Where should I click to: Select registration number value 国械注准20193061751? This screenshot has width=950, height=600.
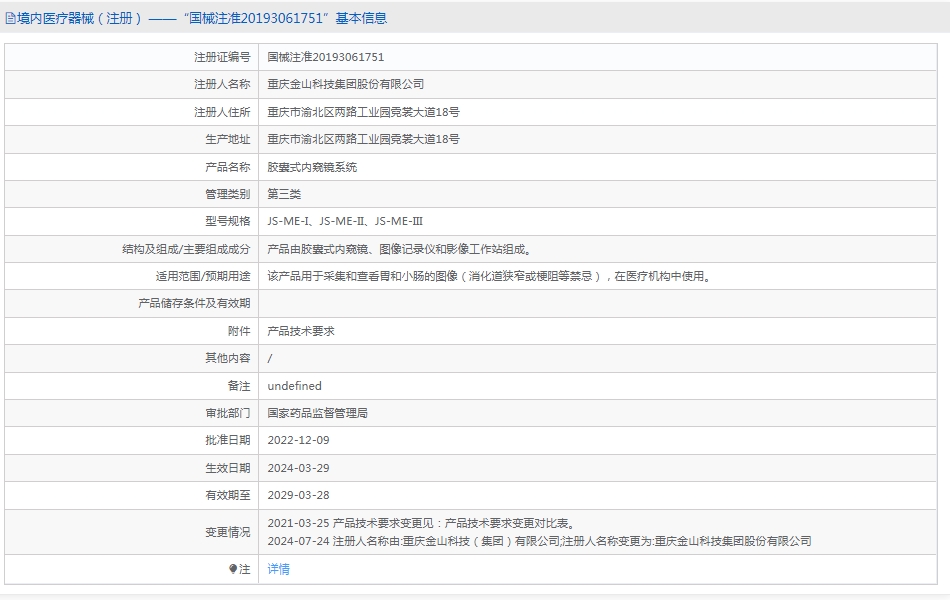tap(325, 57)
